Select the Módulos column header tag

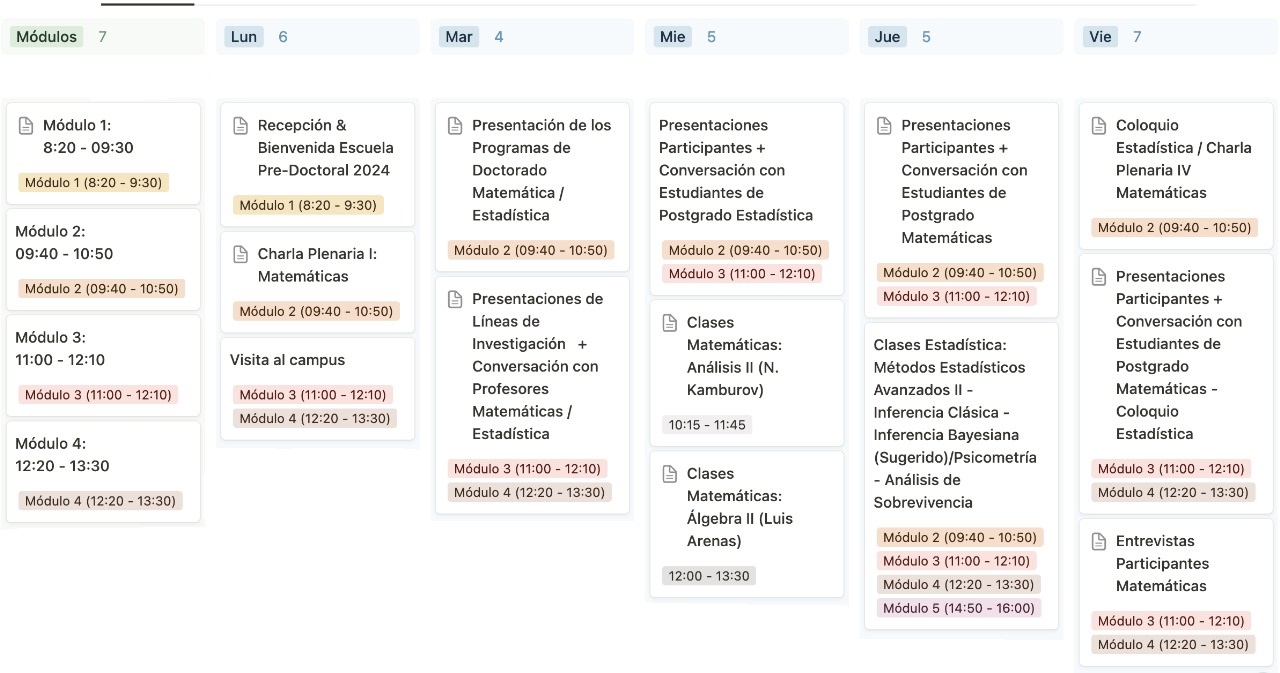[46, 37]
